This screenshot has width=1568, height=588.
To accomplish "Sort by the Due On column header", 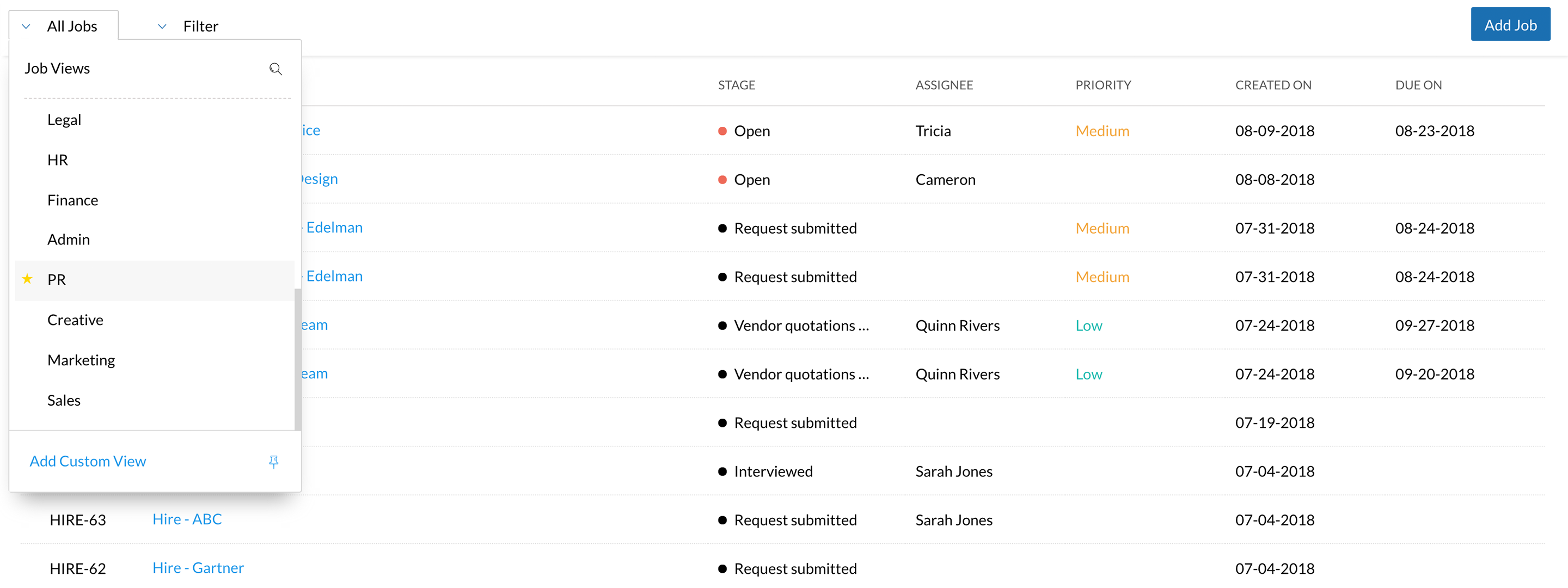I will pos(1418,85).
